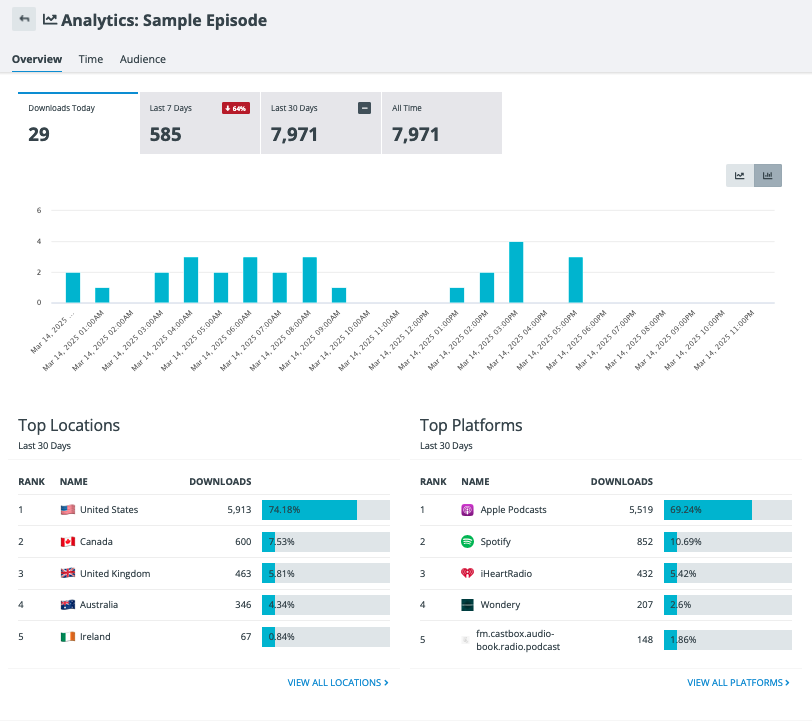The width and height of the screenshot is (812, 721).
Task: Click the 852 downloads value
Action: pyautogui.click(x=645, y=542)
